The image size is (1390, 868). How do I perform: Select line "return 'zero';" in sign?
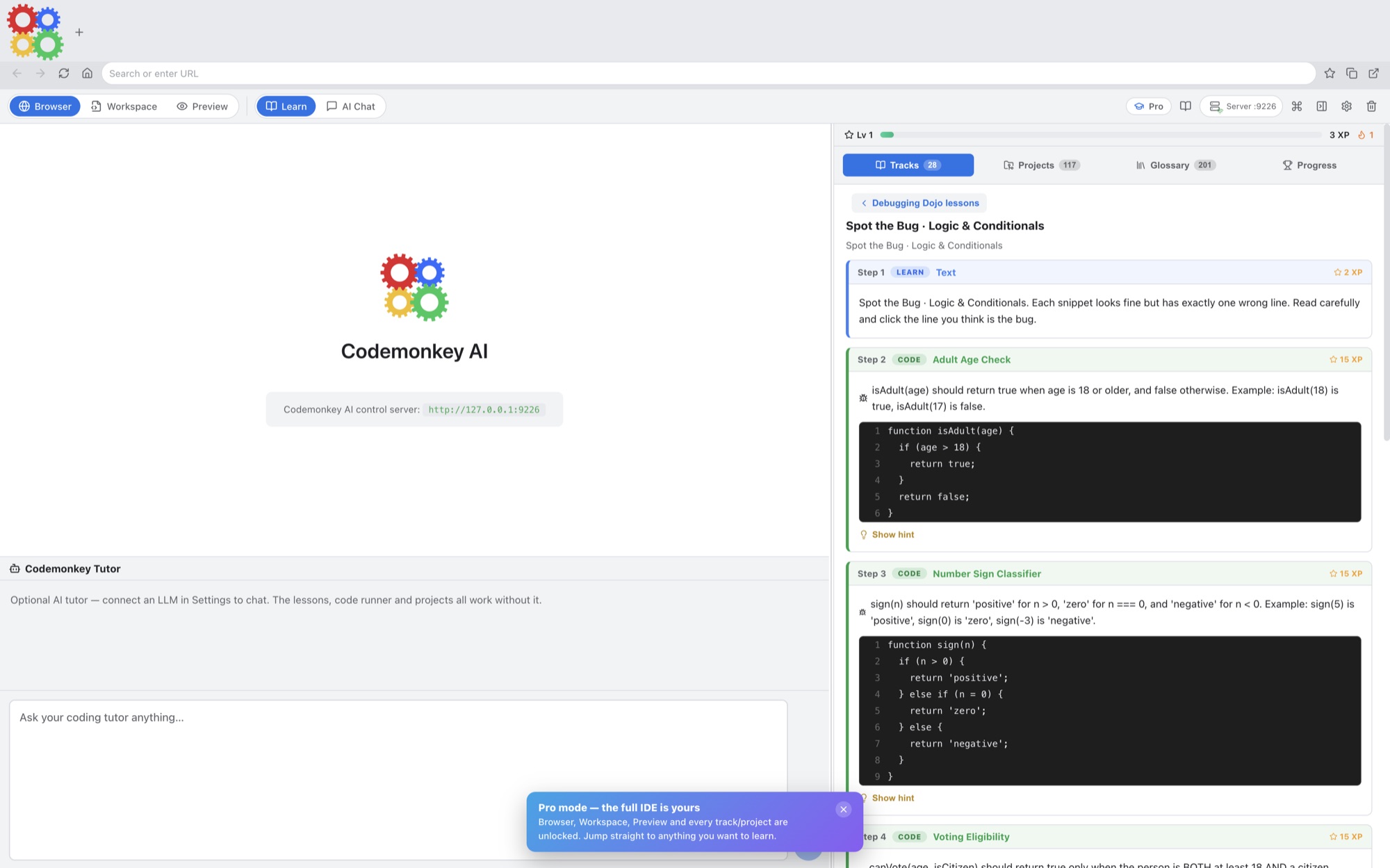click(x=1109, y=711)
